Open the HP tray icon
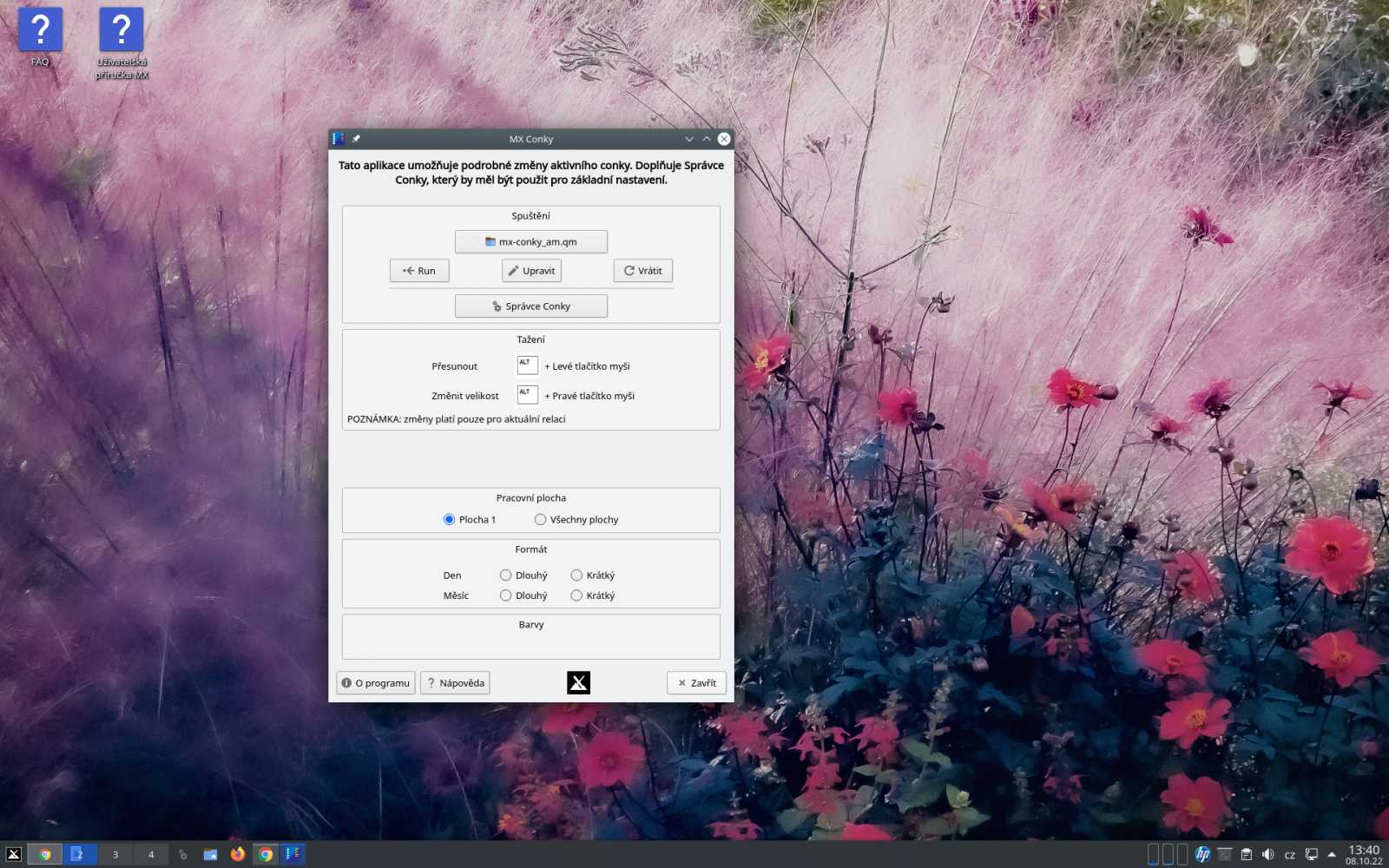 pos(1202,854)
